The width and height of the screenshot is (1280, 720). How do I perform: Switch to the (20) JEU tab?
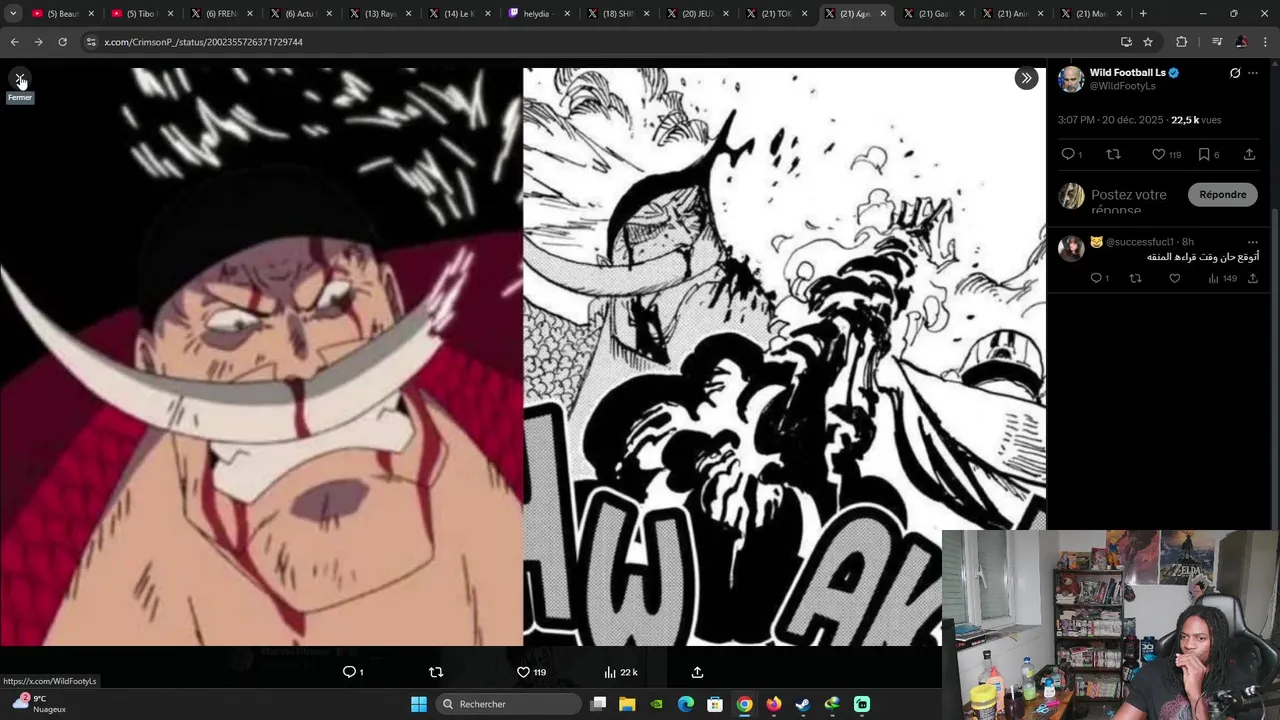pyautogui.click(x=699, y=14)
